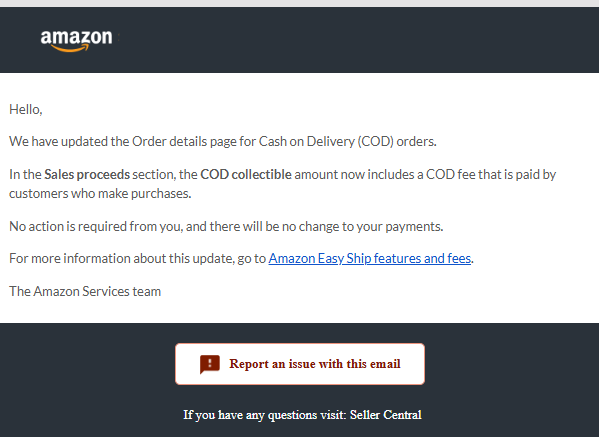Image resolution: width=599 pixels, height=437 pixels.
Task: Click the light gray strip above header
Action: pos(300,3)
